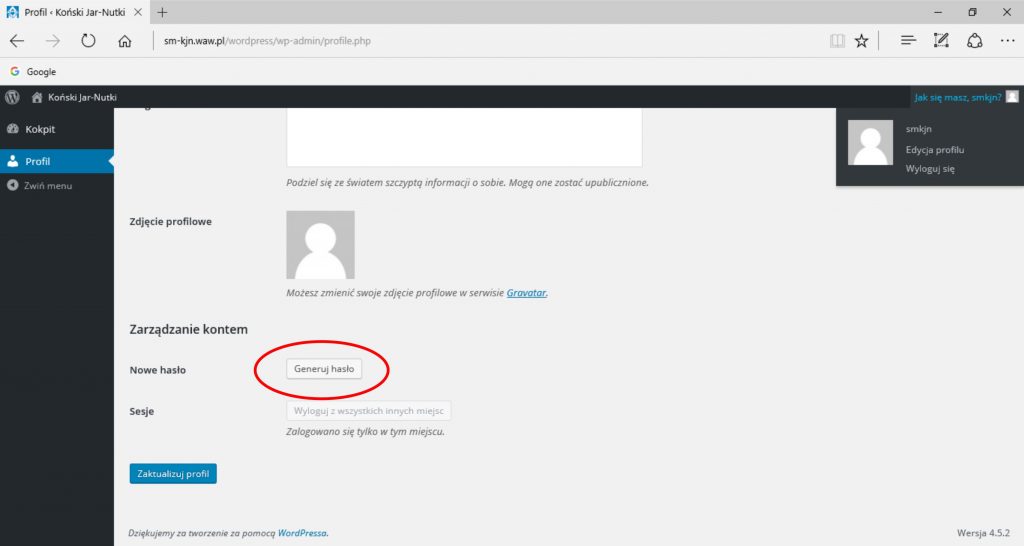This screenshot has height=546, width=1024.
Task: Click the Profil user icon in sidebar
Action: click(12, 161)
